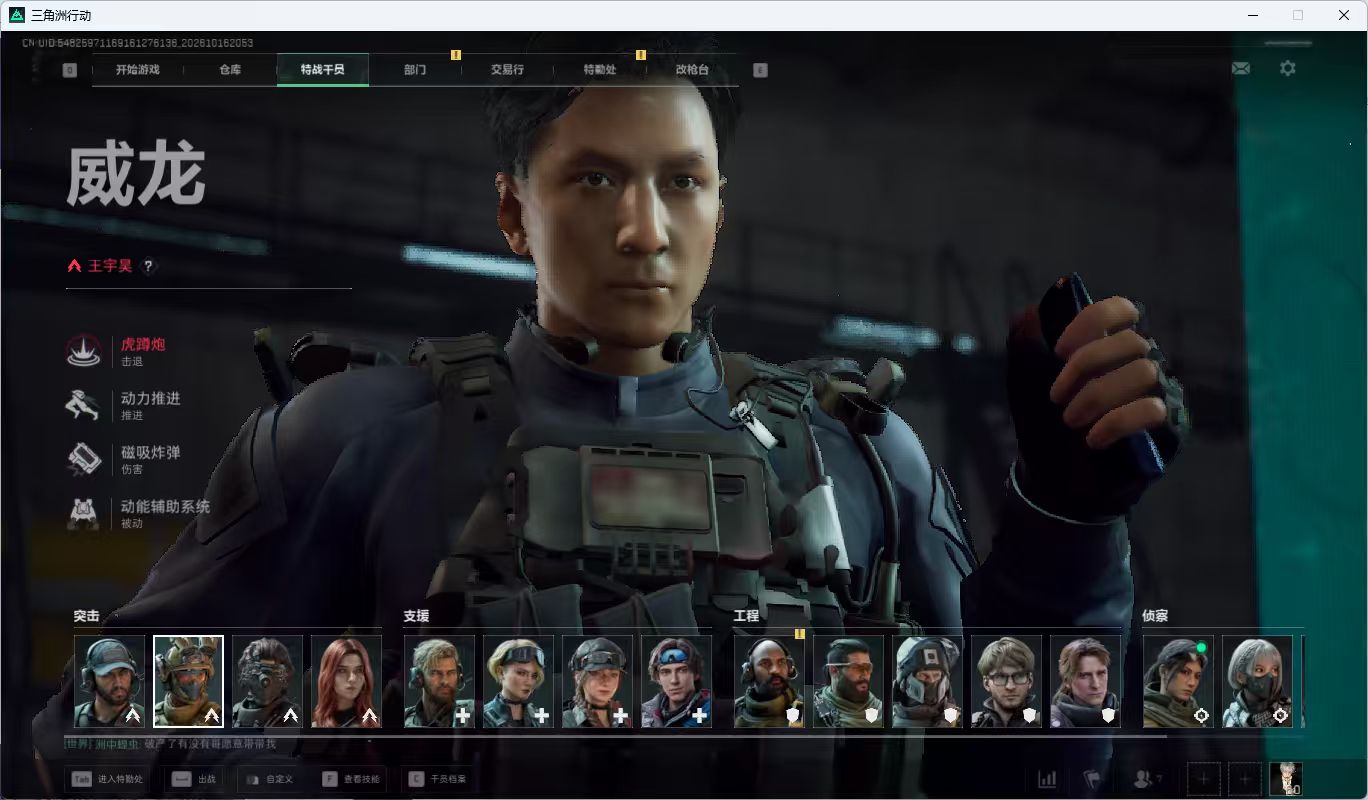Click the flag icon in bottom bar
This screenshot has width=1368, height=800.
point(1092,779)
